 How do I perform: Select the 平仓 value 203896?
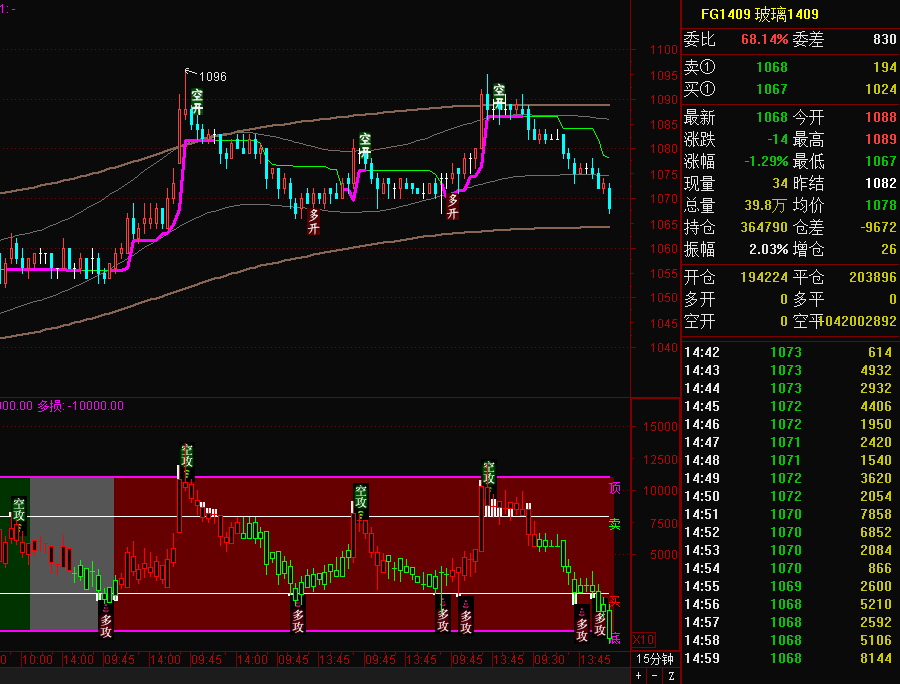click(872, 277)
